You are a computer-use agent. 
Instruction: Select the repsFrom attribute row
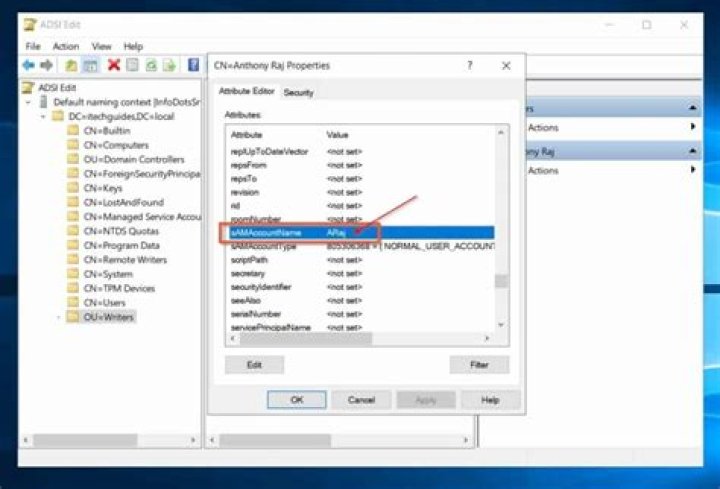(362, 165)
